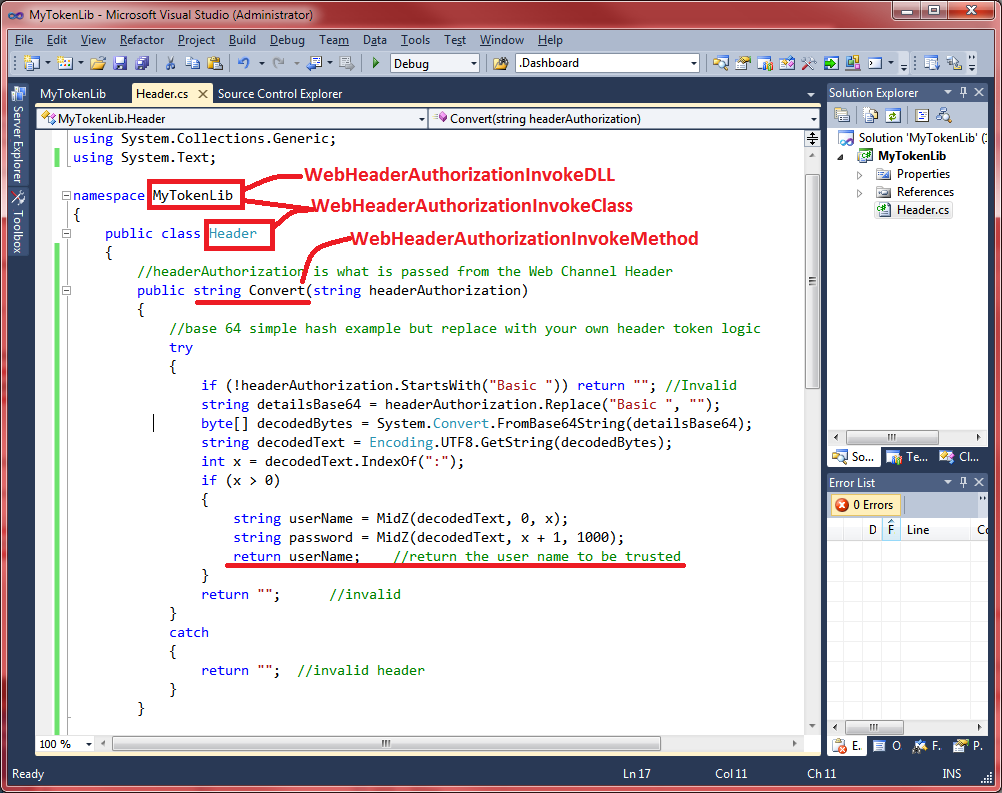Click Show All Files in Solution Explorer
This screenshot has width=1002, height=793.
pos(870,115)
